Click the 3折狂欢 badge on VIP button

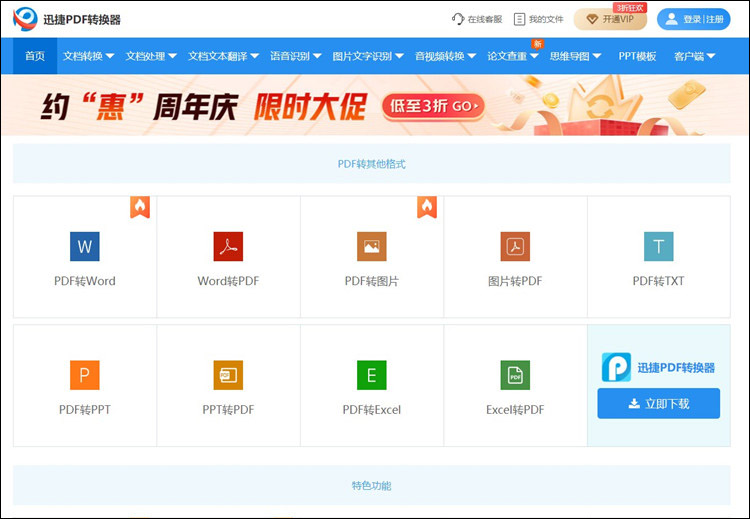click(x=629, y=8)
